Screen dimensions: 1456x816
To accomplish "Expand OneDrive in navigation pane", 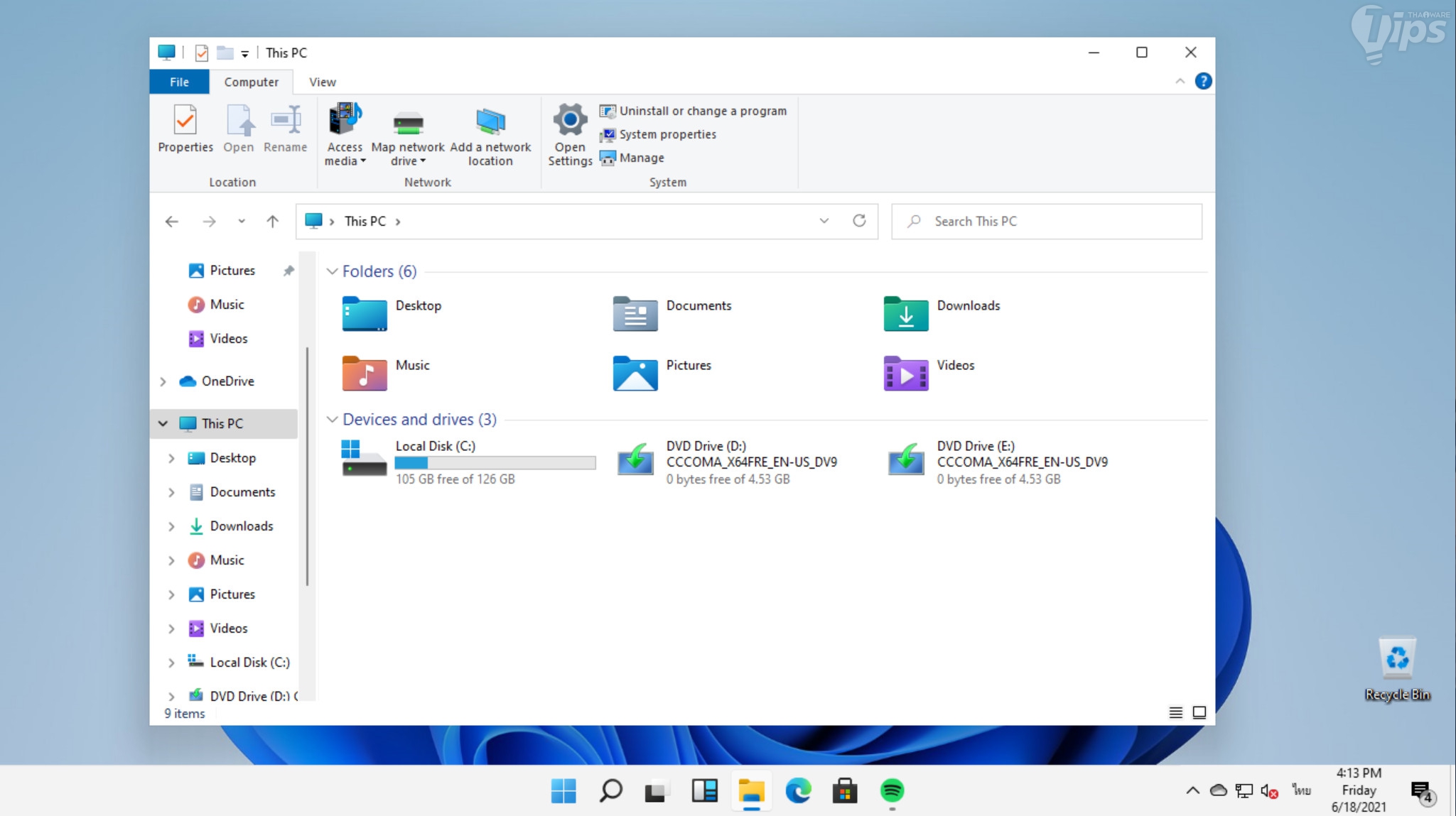I will 163,381.
